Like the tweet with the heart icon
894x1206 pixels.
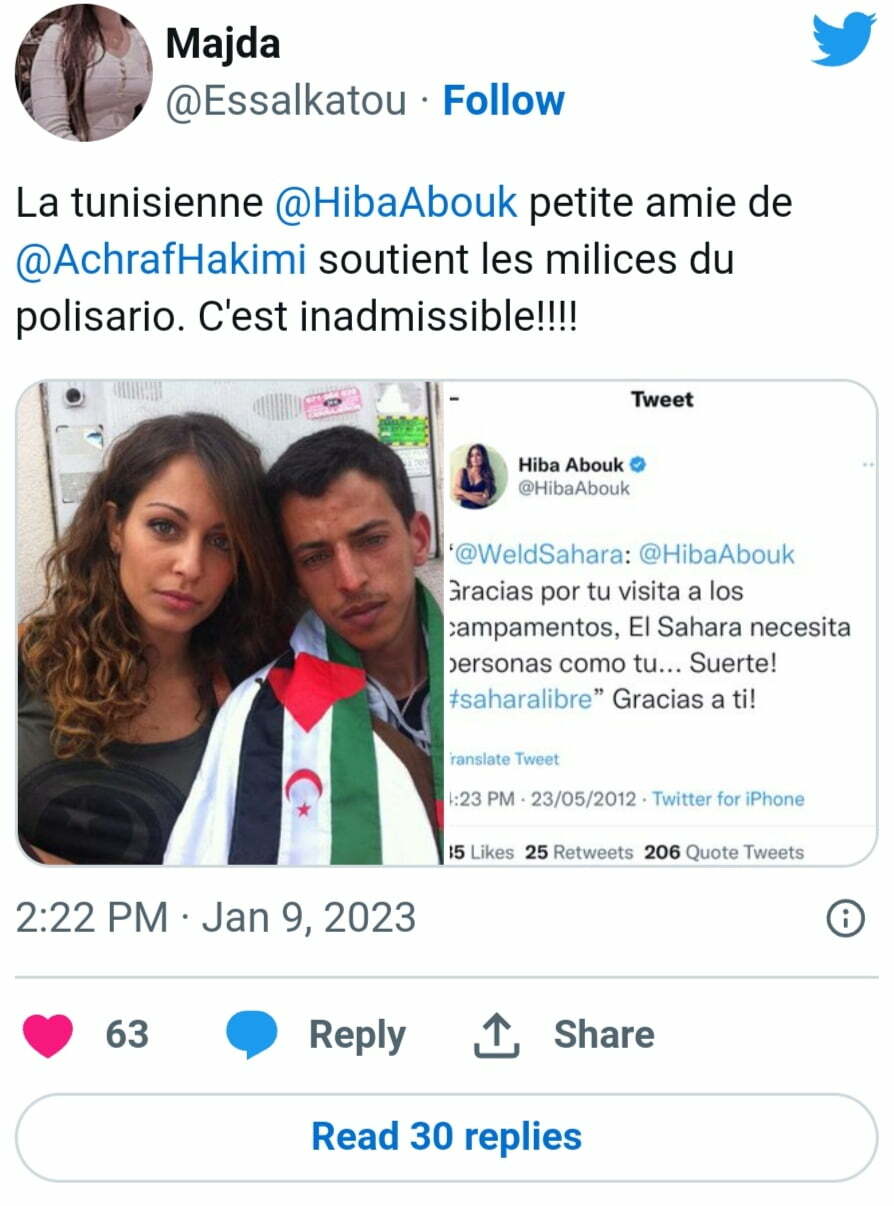(48, 1035)
